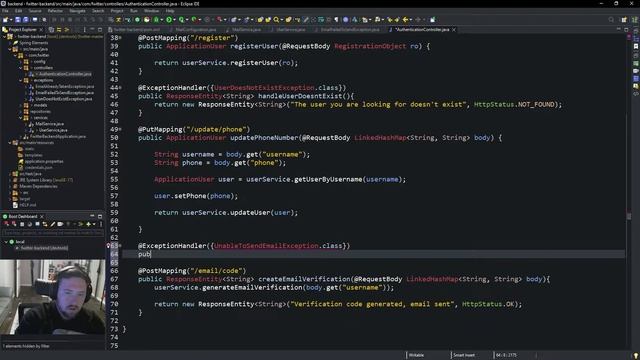Select application.properties file
This screenshot has width=640, height=360.
41,162
